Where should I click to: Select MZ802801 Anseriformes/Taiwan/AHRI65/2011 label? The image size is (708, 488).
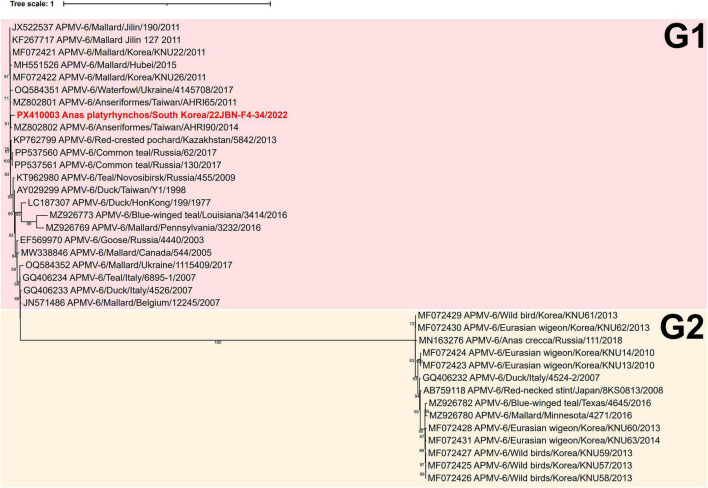(x=125, y=102)
